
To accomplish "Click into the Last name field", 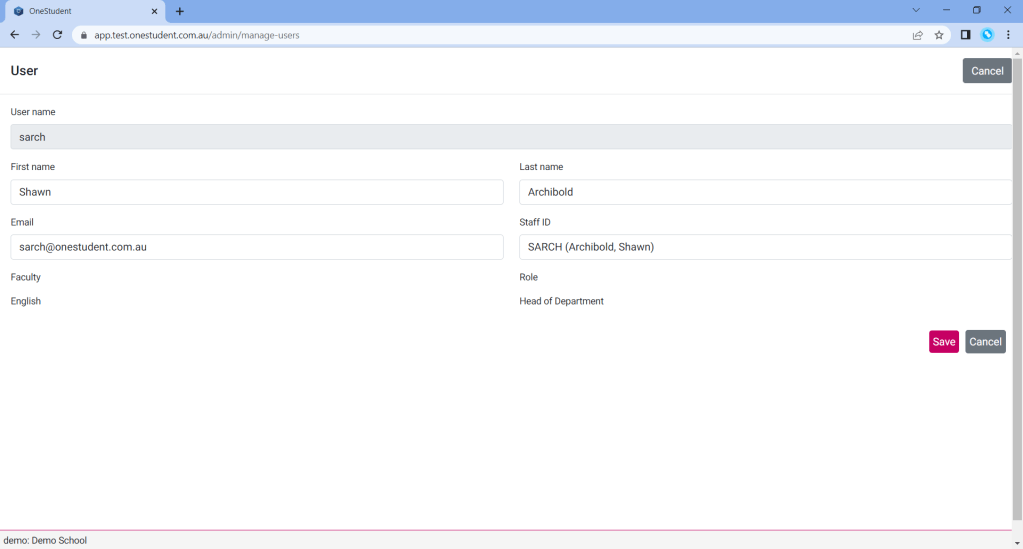I will pos(765,192).
